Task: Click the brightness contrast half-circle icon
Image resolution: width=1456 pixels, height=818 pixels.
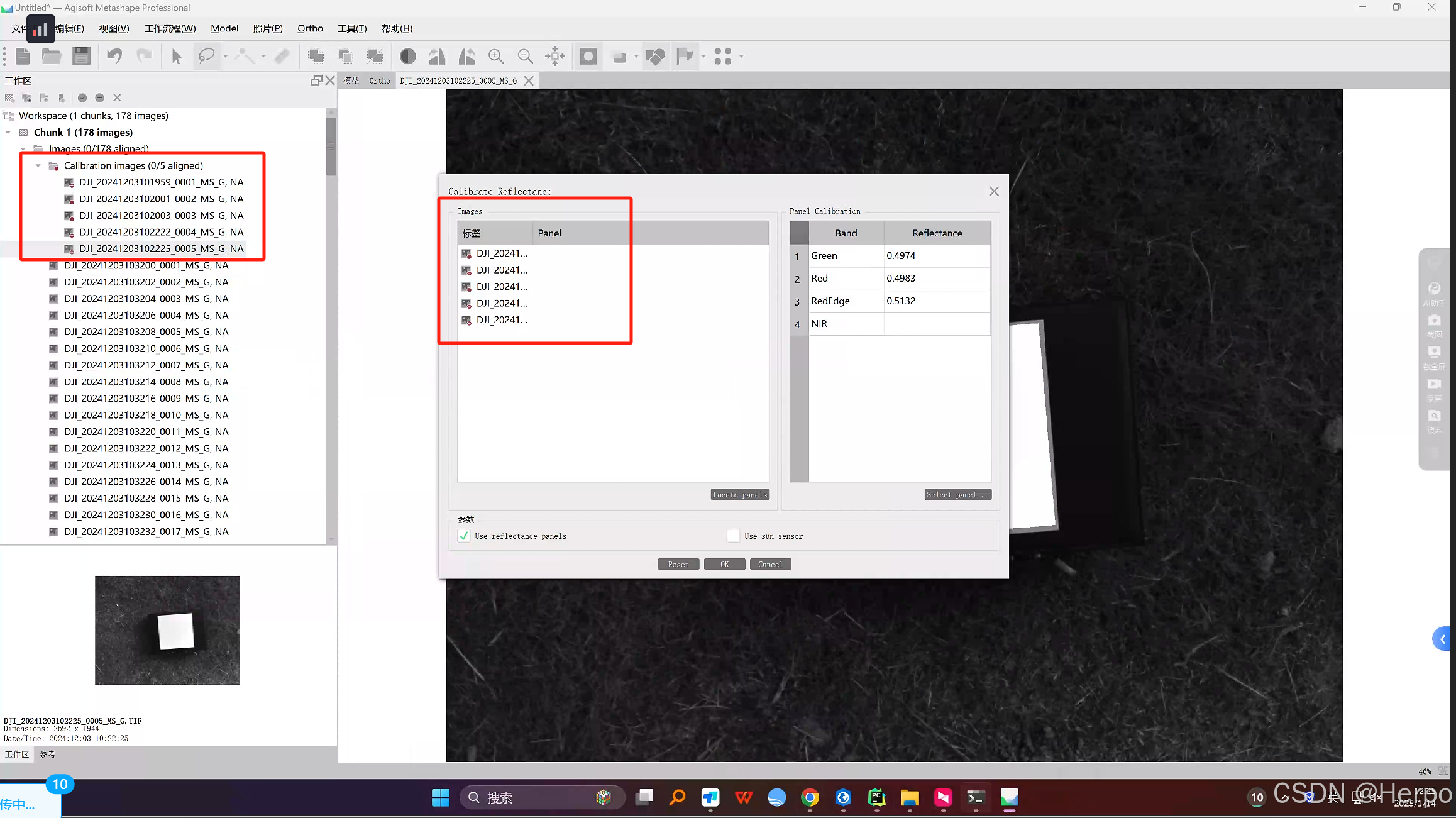Action: point(408,57)
